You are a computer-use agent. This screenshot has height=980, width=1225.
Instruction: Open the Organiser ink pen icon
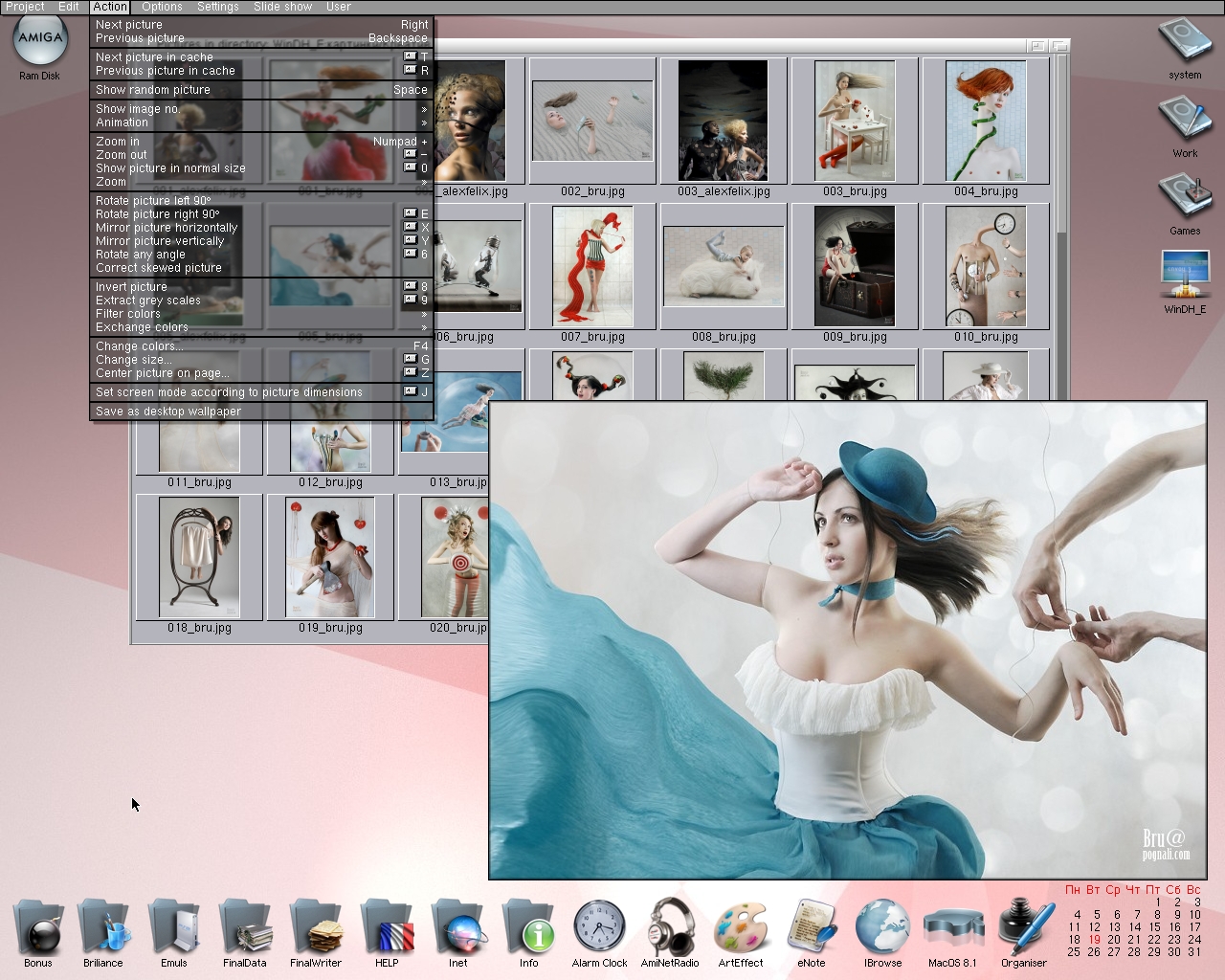tap(1024, 927)
